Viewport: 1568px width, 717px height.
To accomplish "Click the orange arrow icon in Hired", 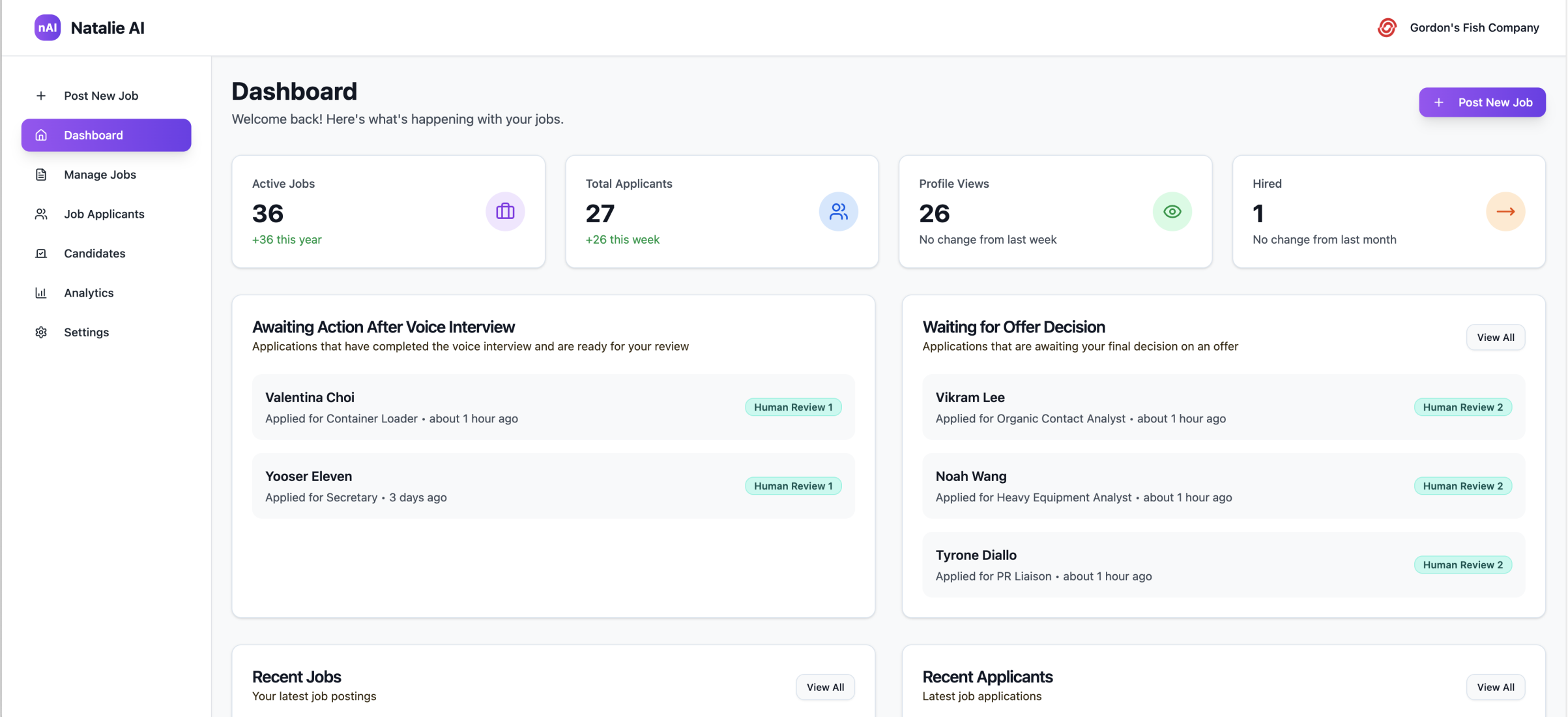I will coord(1505,211).
